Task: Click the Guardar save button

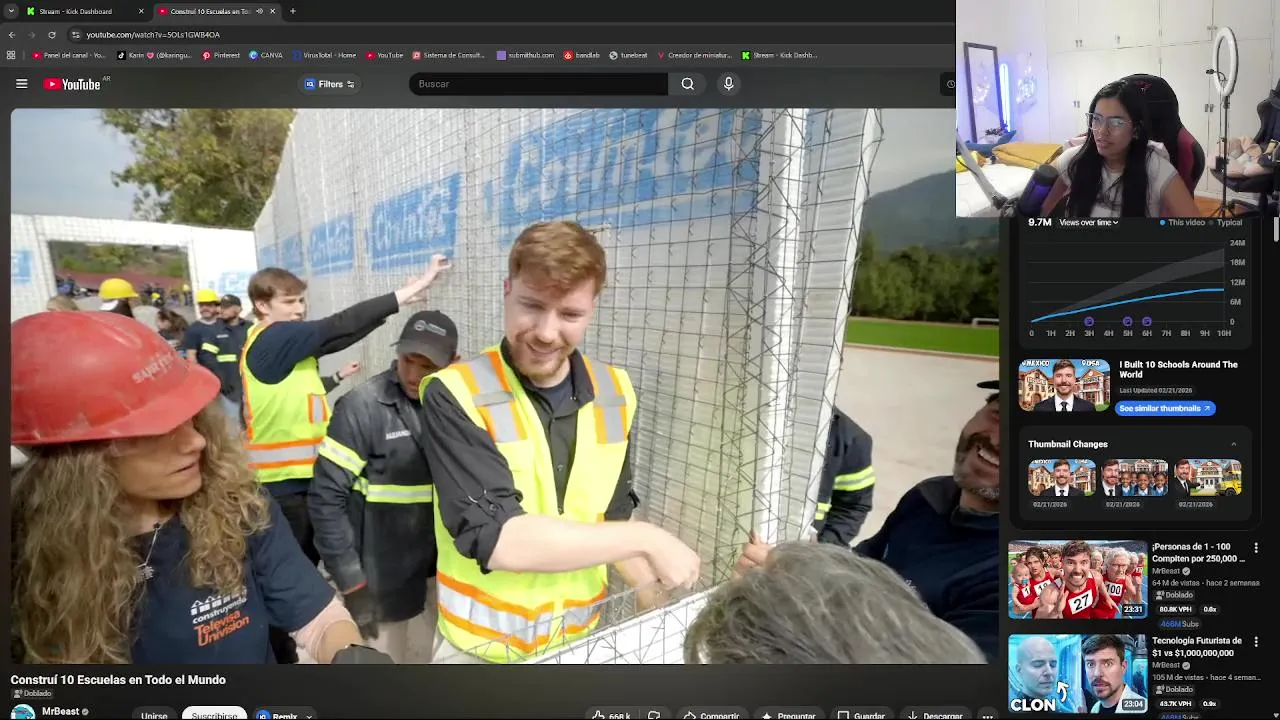Action: [861, 716]
